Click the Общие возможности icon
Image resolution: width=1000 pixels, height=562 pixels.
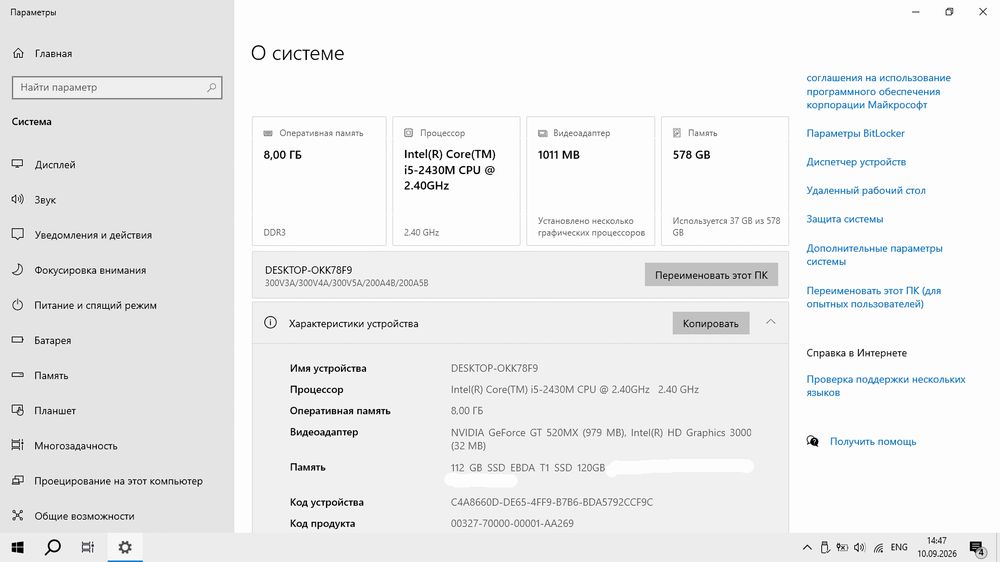pyautogui.click(x=18, y=515)
